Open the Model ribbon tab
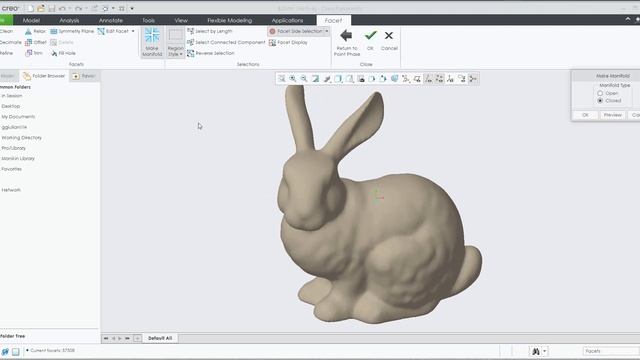 (x=31, y=20)
